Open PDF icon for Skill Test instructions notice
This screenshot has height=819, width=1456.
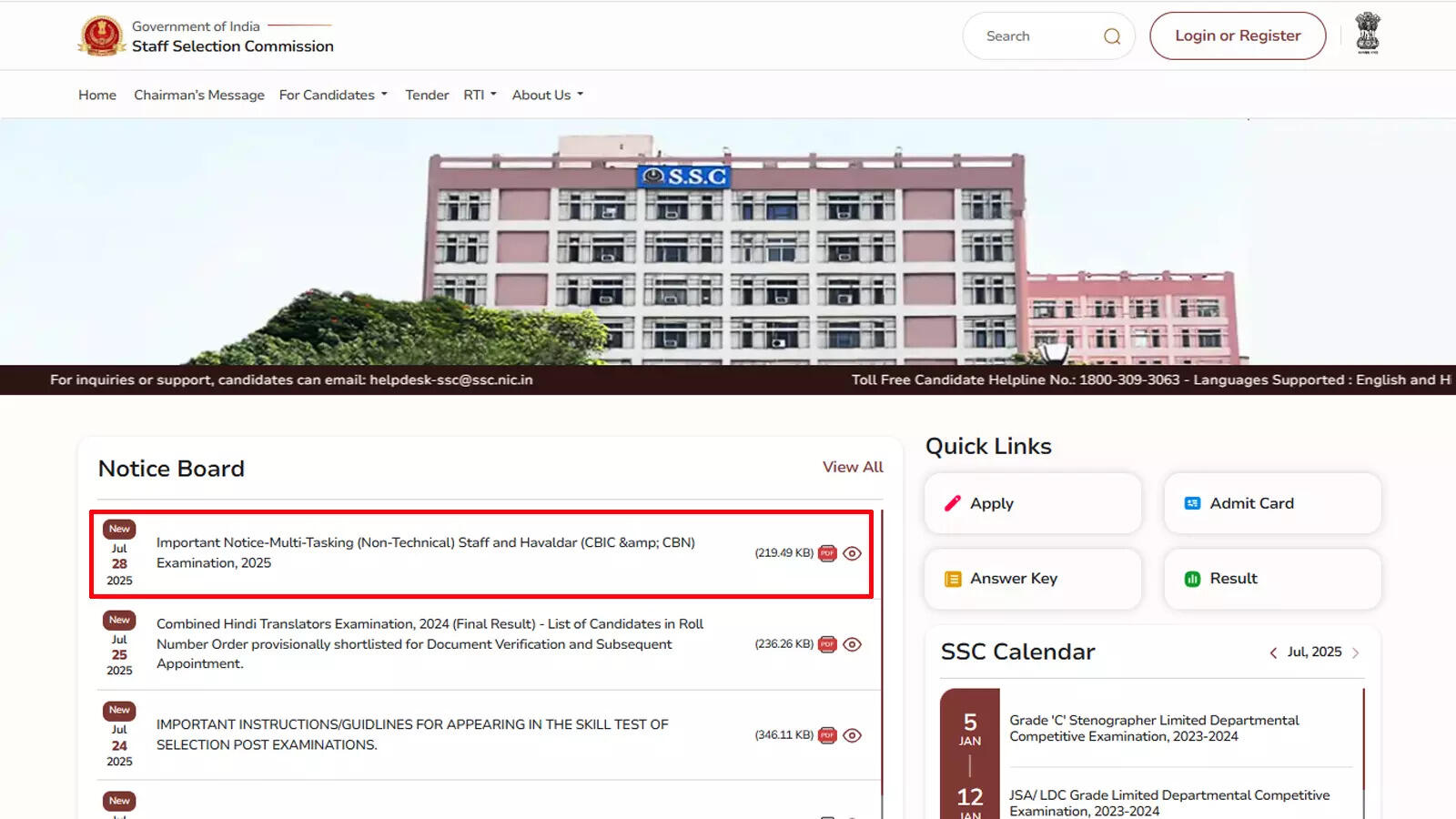(x=827, y=735)
